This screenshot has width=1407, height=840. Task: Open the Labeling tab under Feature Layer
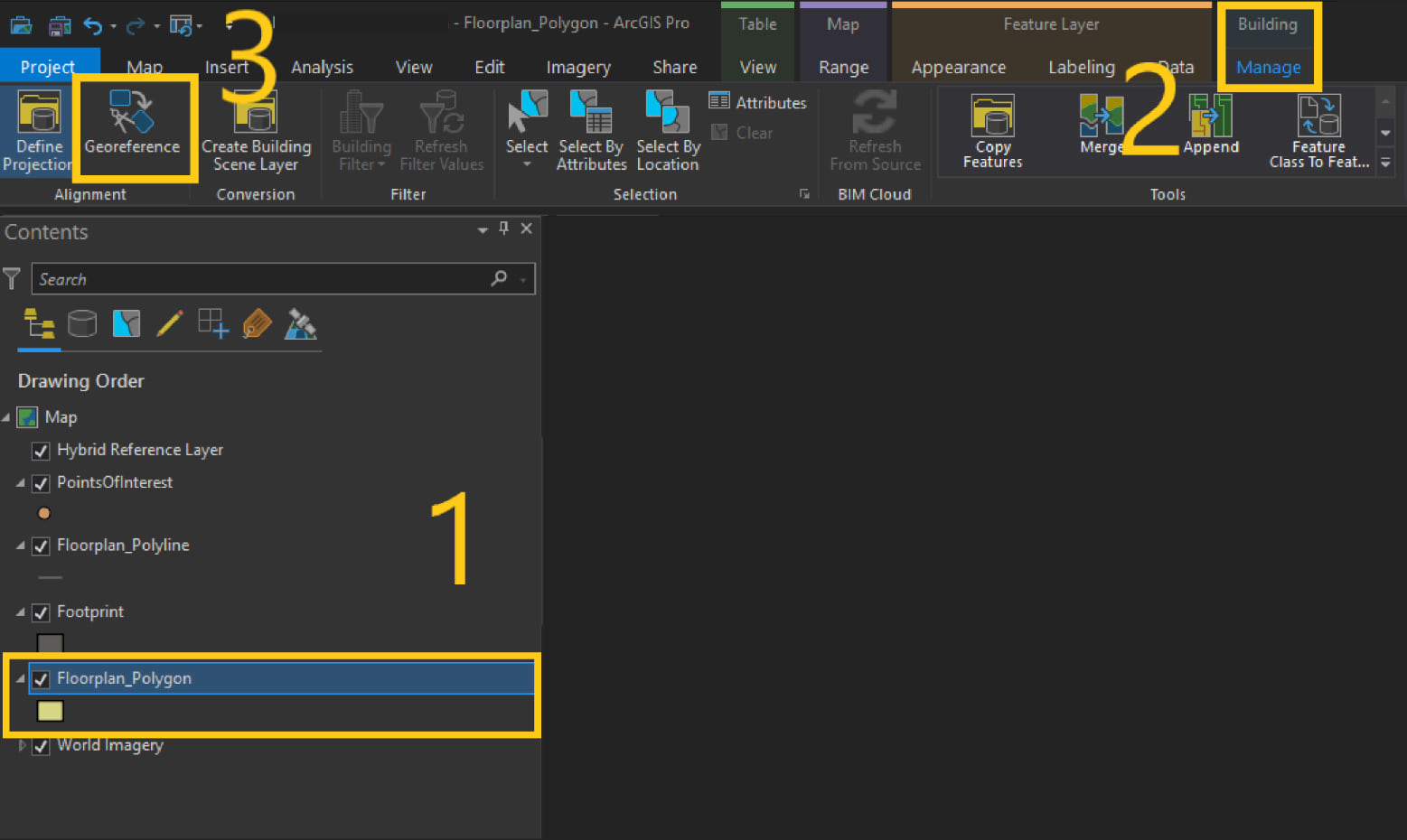point(1082,67)
